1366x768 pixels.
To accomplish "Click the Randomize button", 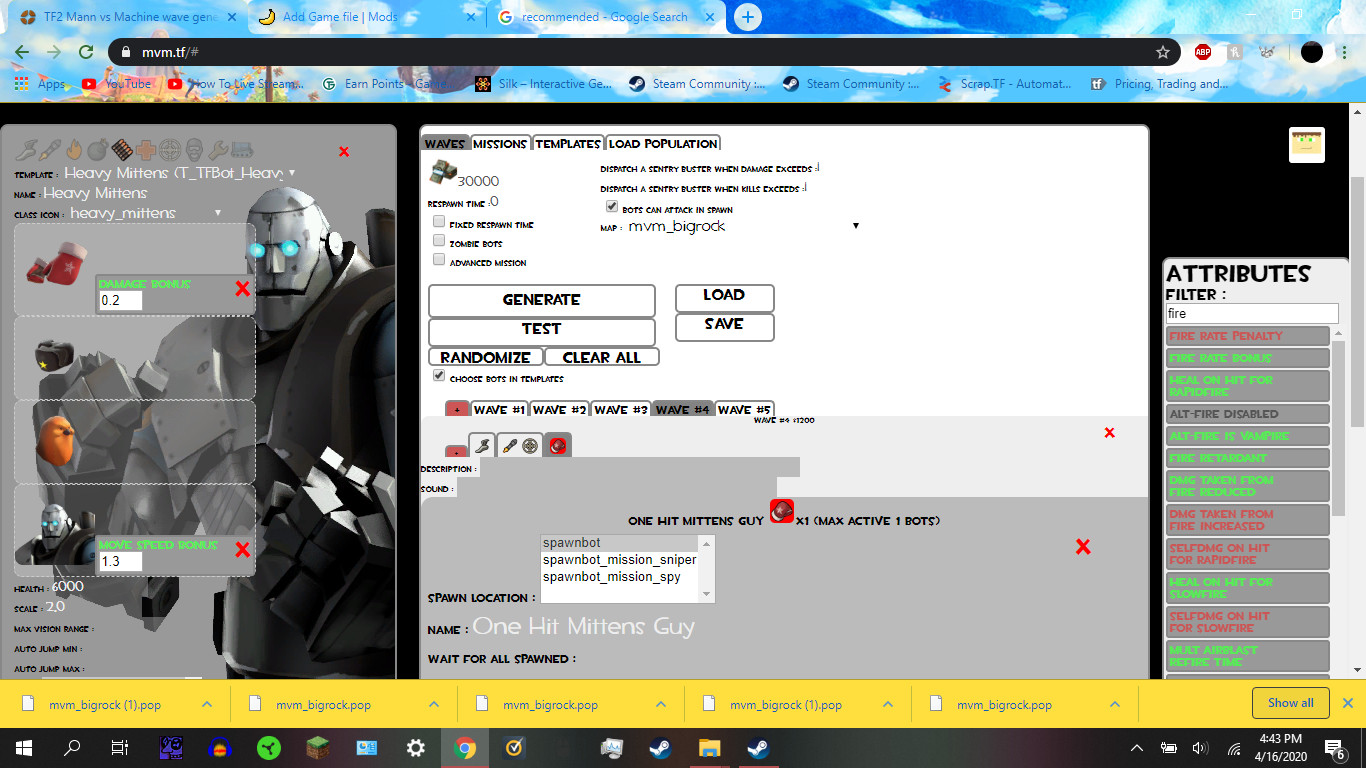I will point(485,357).
